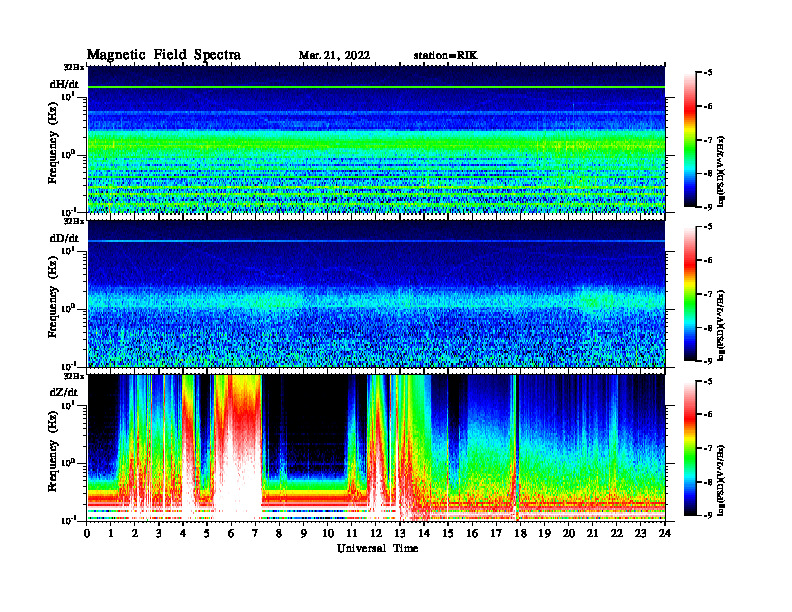This screenshot has height=612, width=792.
Task: Select the dD/dt spectrogram panel
Action: pos(376,293)
